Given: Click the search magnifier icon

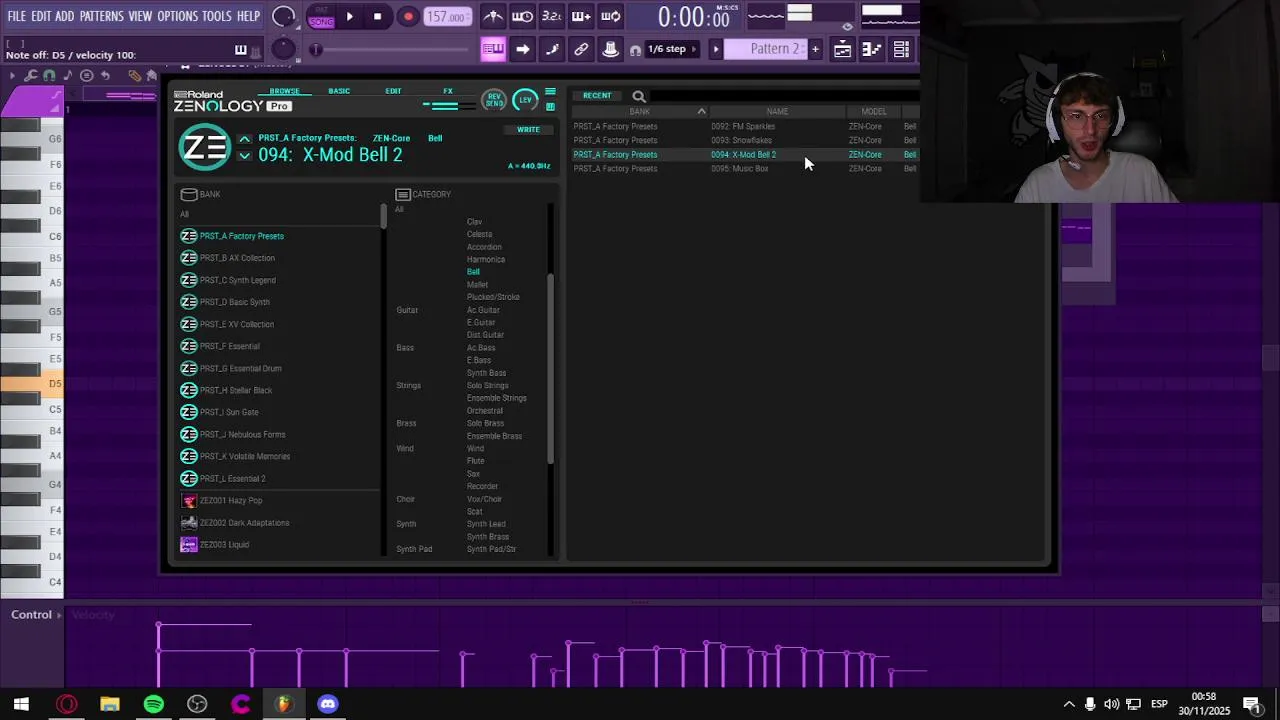Looking at the screenshot, I should [x=638, y=96].
